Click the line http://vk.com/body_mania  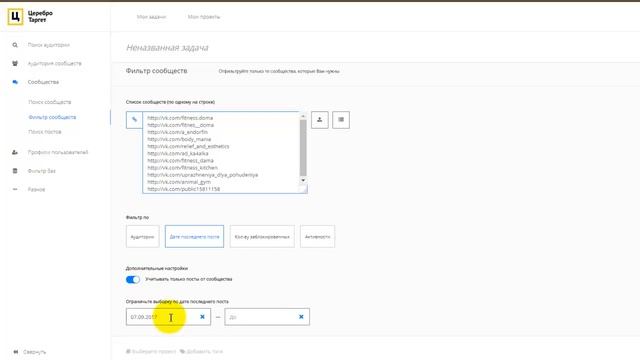click(x=179, y=139)
